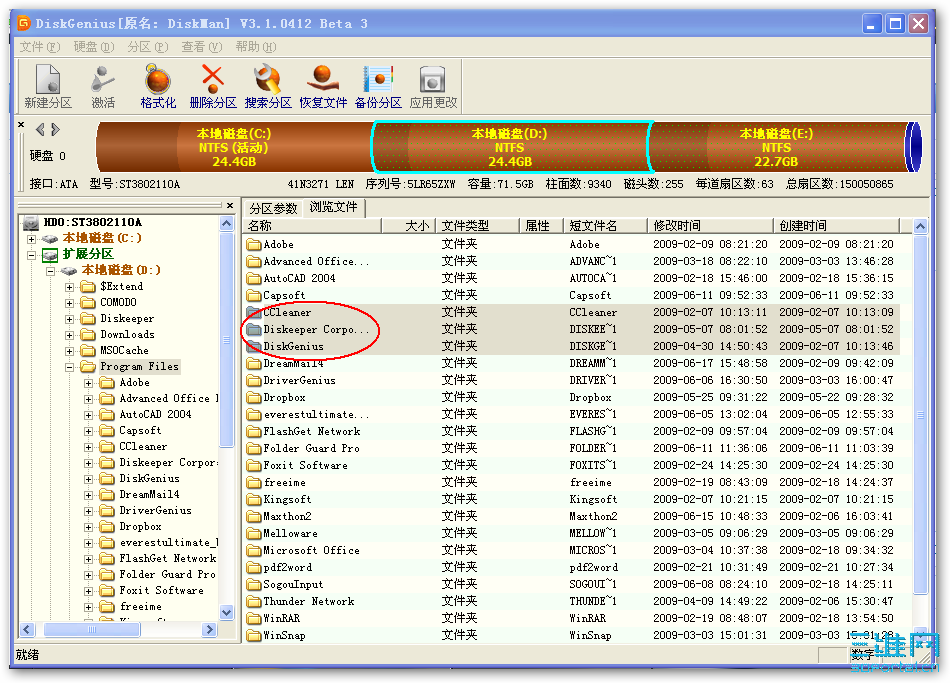The height and width of the screenshot is (683, 950).
Task: Go to next disk with right arrow
Action: (x=55, y=129)
